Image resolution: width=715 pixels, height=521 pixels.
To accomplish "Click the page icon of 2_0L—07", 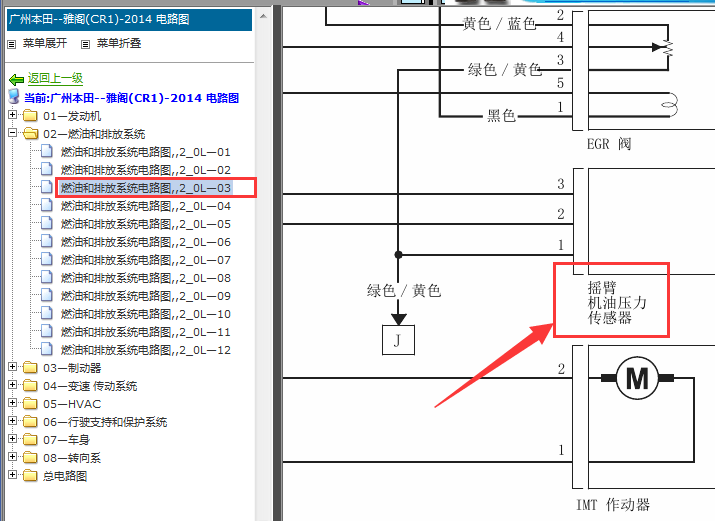I will click(x=47, y=259).
